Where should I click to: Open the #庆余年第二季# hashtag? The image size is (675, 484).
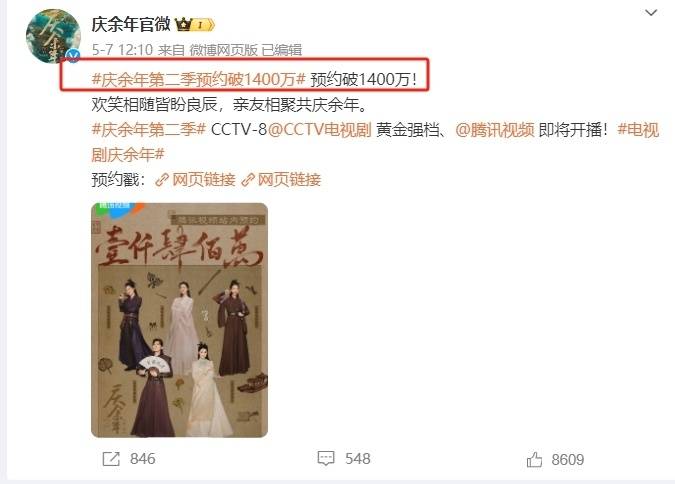[x=149, y=130]
